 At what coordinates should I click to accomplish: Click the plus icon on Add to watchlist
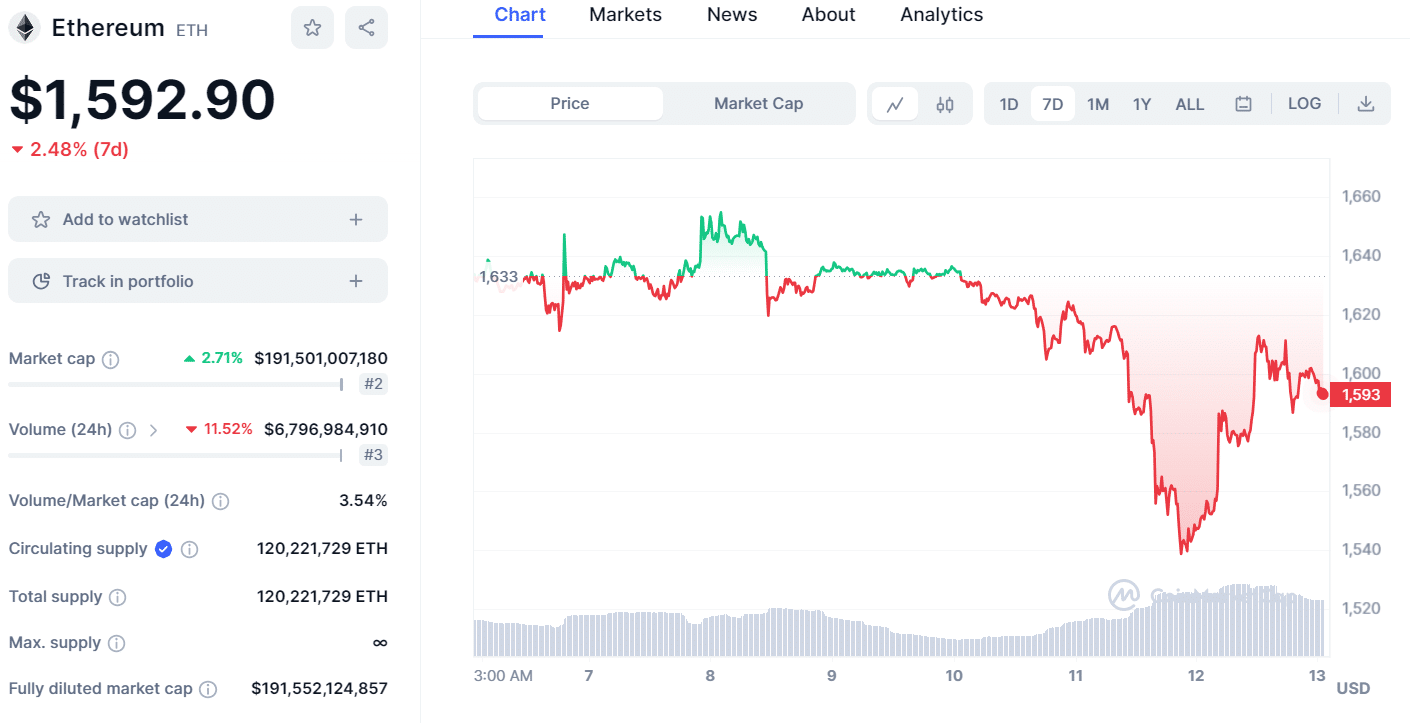[x=356, y=219]
